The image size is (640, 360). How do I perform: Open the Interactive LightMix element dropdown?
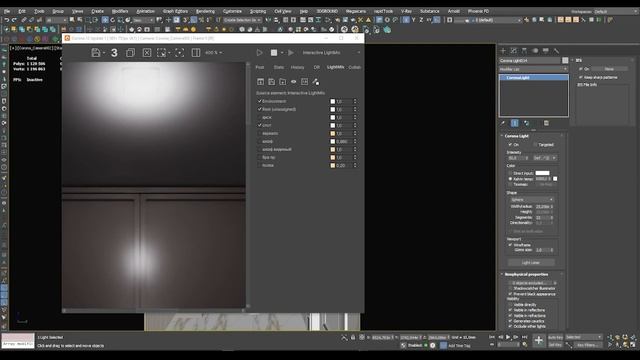tap(331, 53)
